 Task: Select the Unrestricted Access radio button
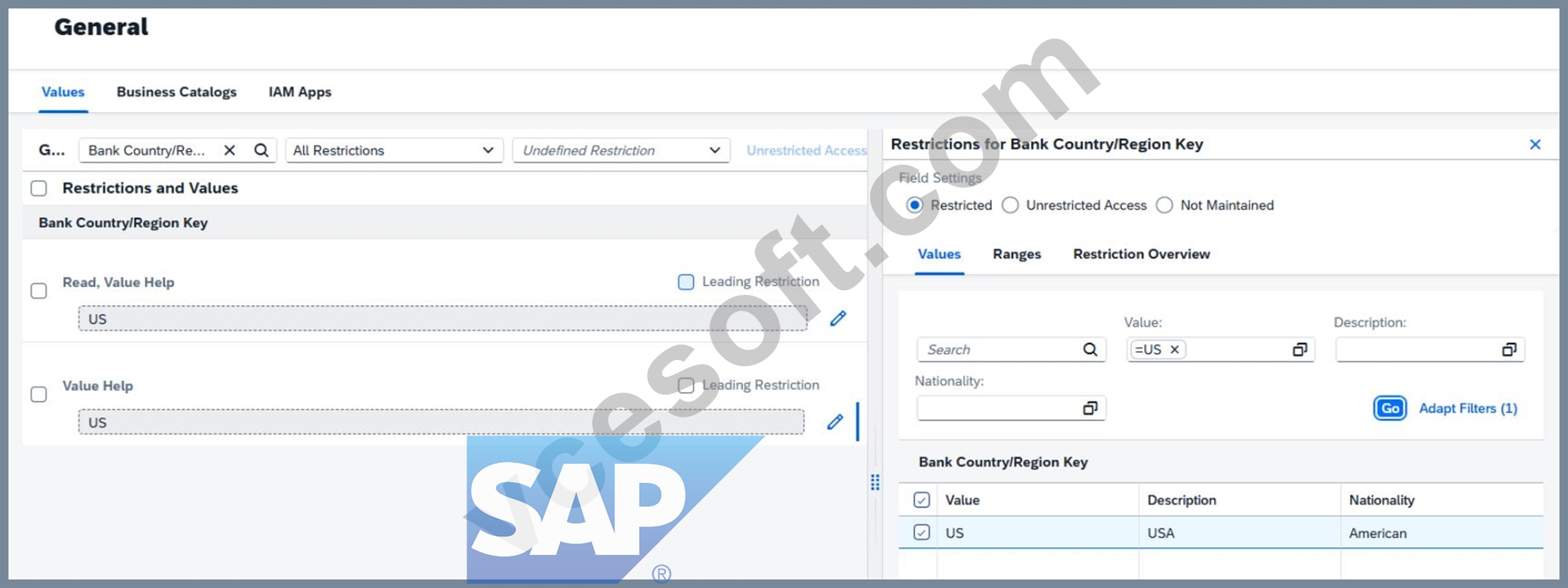click(1010, 206)
